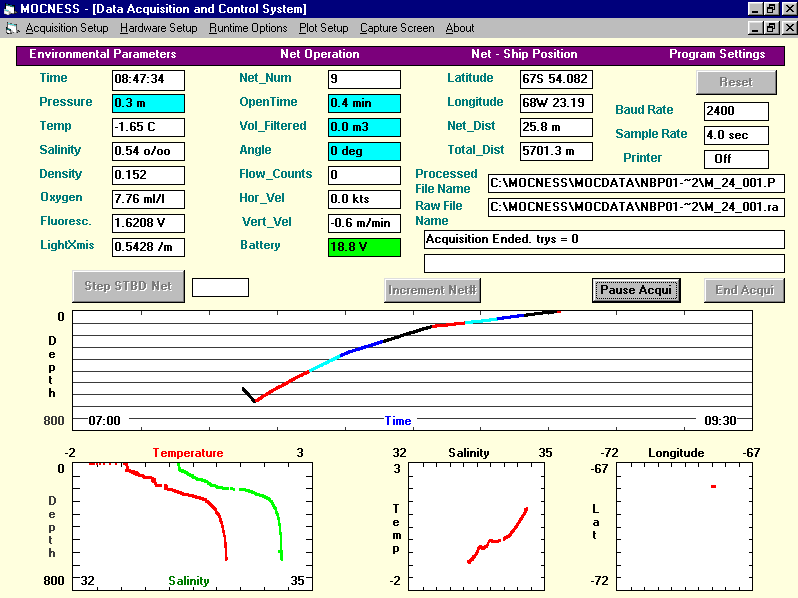
Task: Click the Pressure value field 0.3 m
Action: click(x=148, y=103)
